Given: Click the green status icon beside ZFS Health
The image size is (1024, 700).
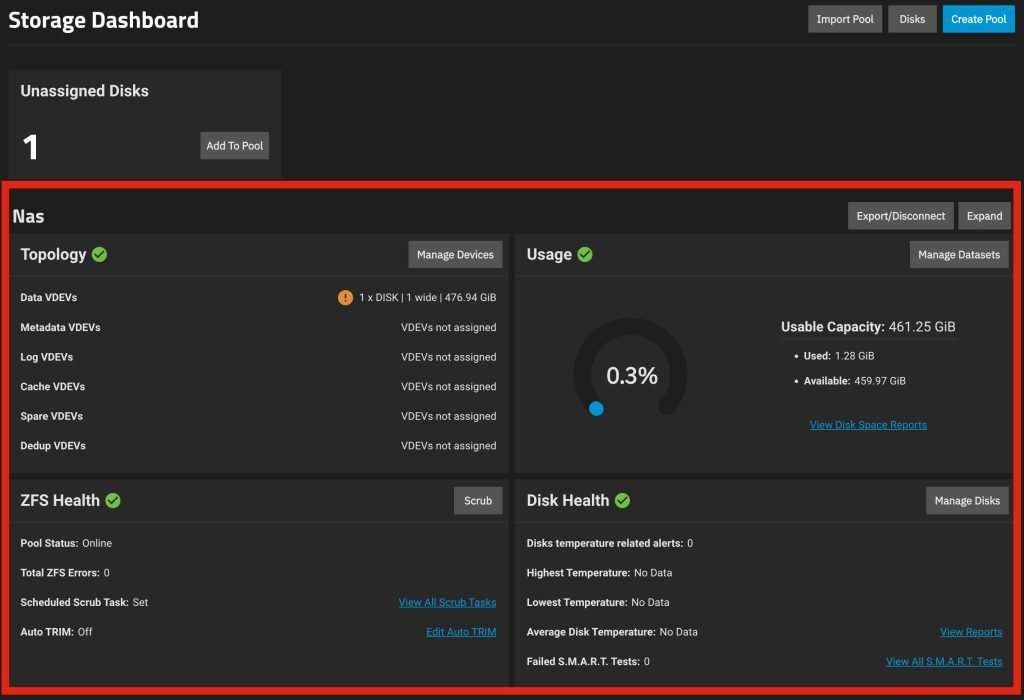Looking at the screenshot, I should coord(113,500).
